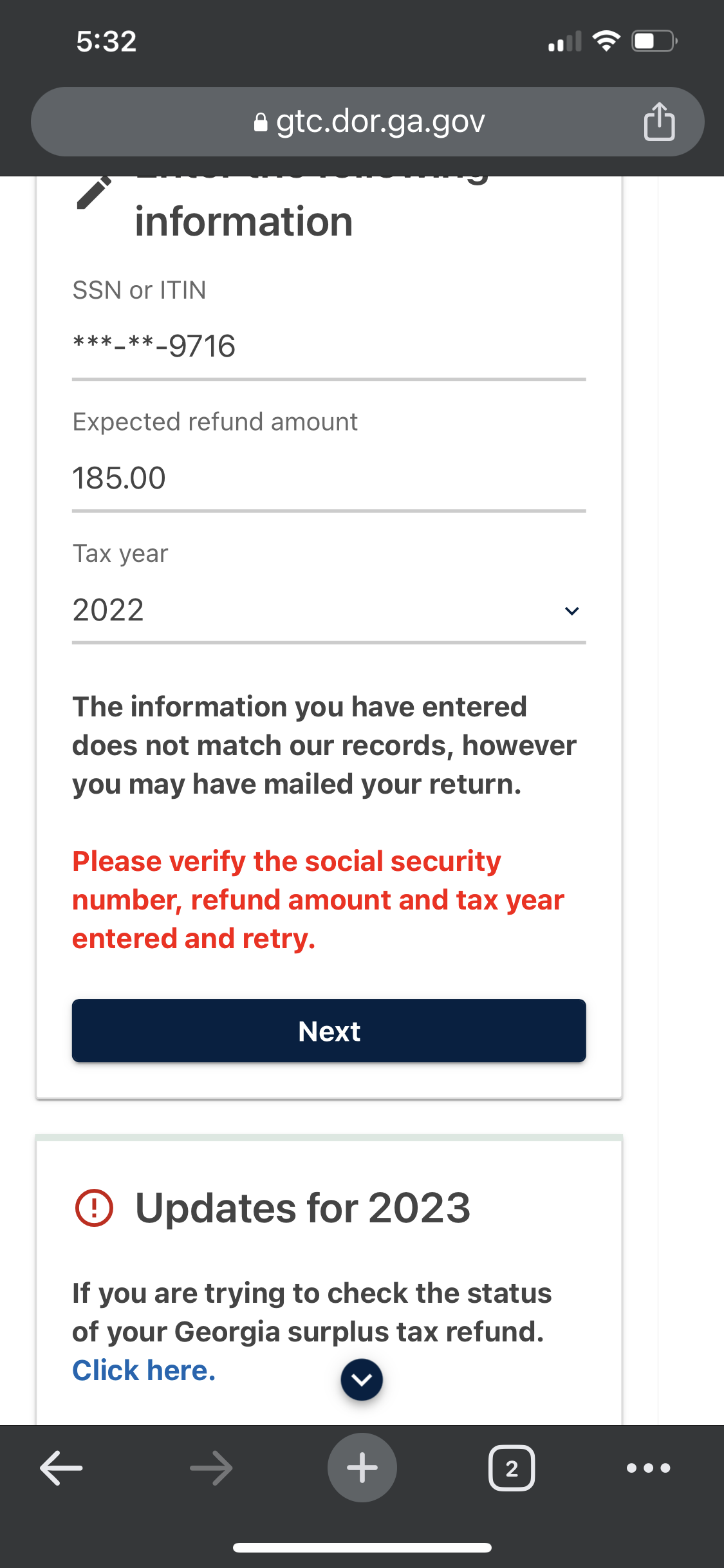The height and width of the screenshot is (1568, 724).
Task: Follow the Click here surplus refund link
Action: tap(144, 1370)
